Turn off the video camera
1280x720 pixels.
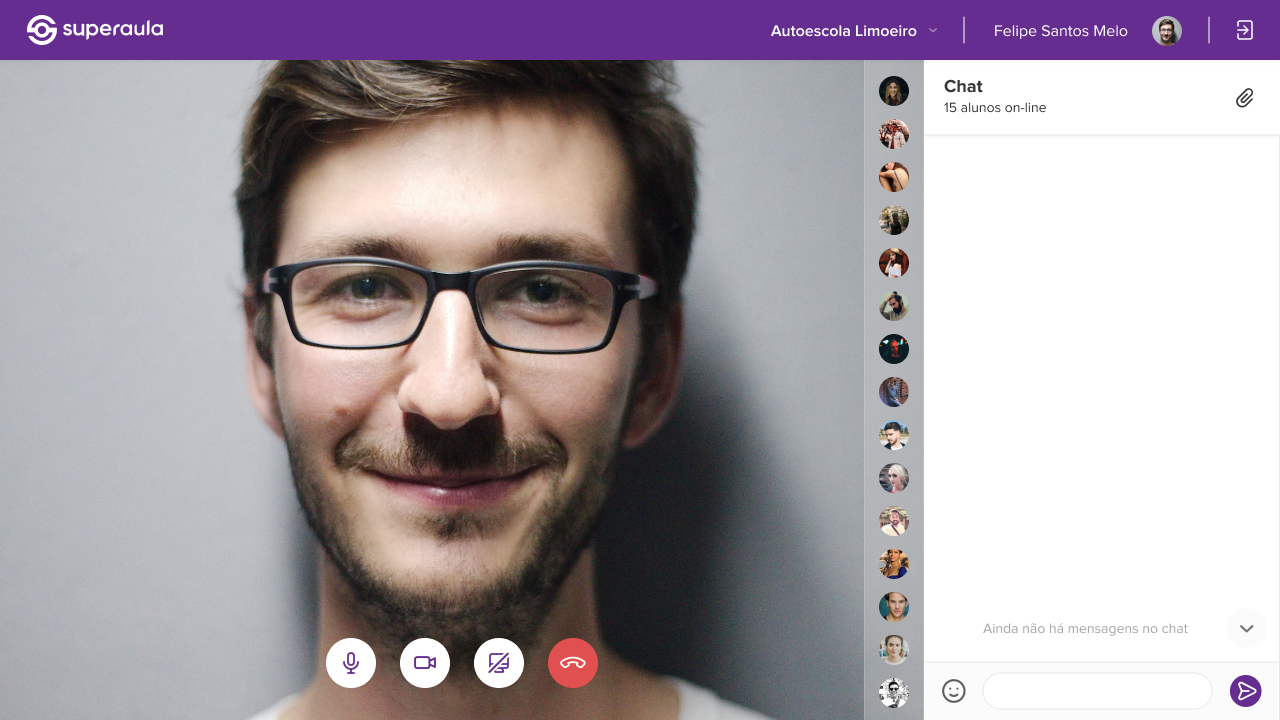tap(425, 663)
